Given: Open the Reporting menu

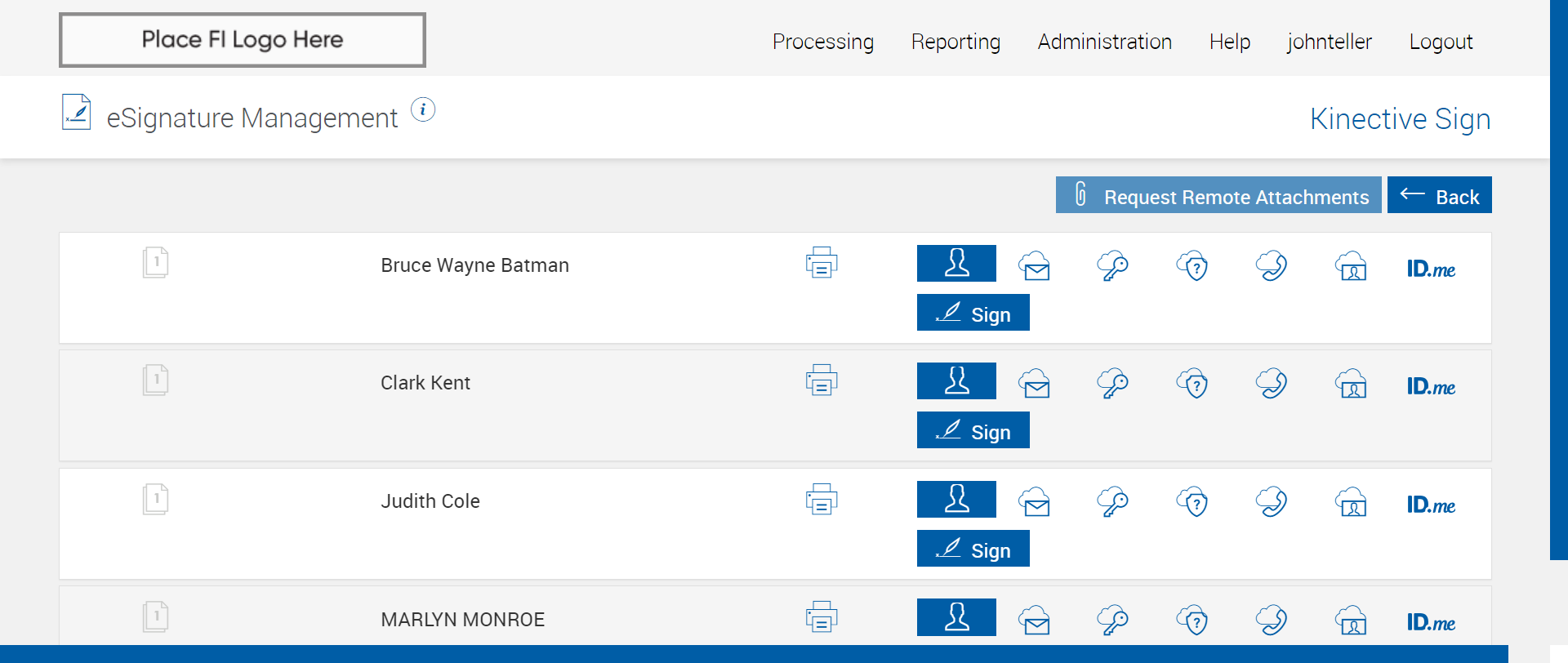Looking at the screenshot, I should coord(955,42).
